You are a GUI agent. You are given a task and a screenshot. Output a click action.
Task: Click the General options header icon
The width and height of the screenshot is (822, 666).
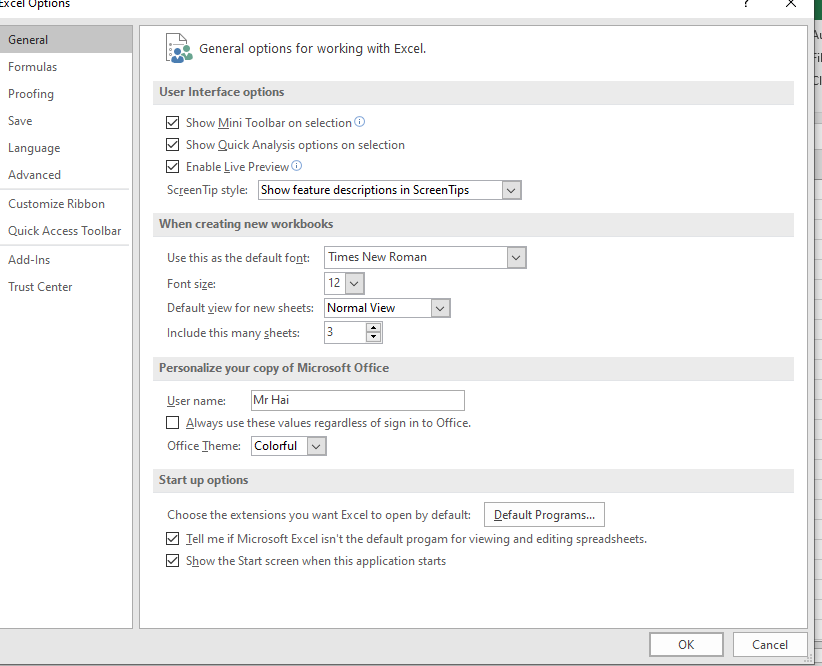click(178, 48)
